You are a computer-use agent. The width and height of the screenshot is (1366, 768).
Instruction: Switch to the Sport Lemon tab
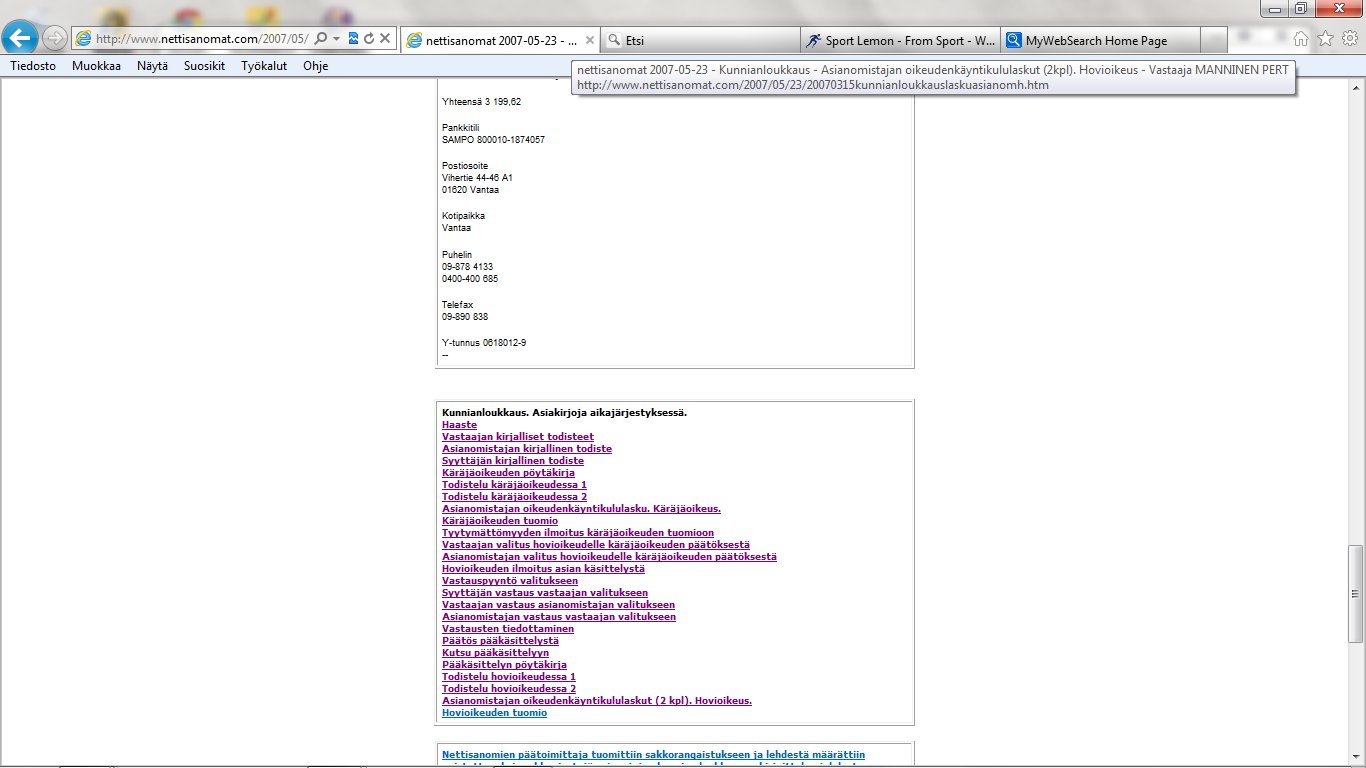(x=900, y=41)
